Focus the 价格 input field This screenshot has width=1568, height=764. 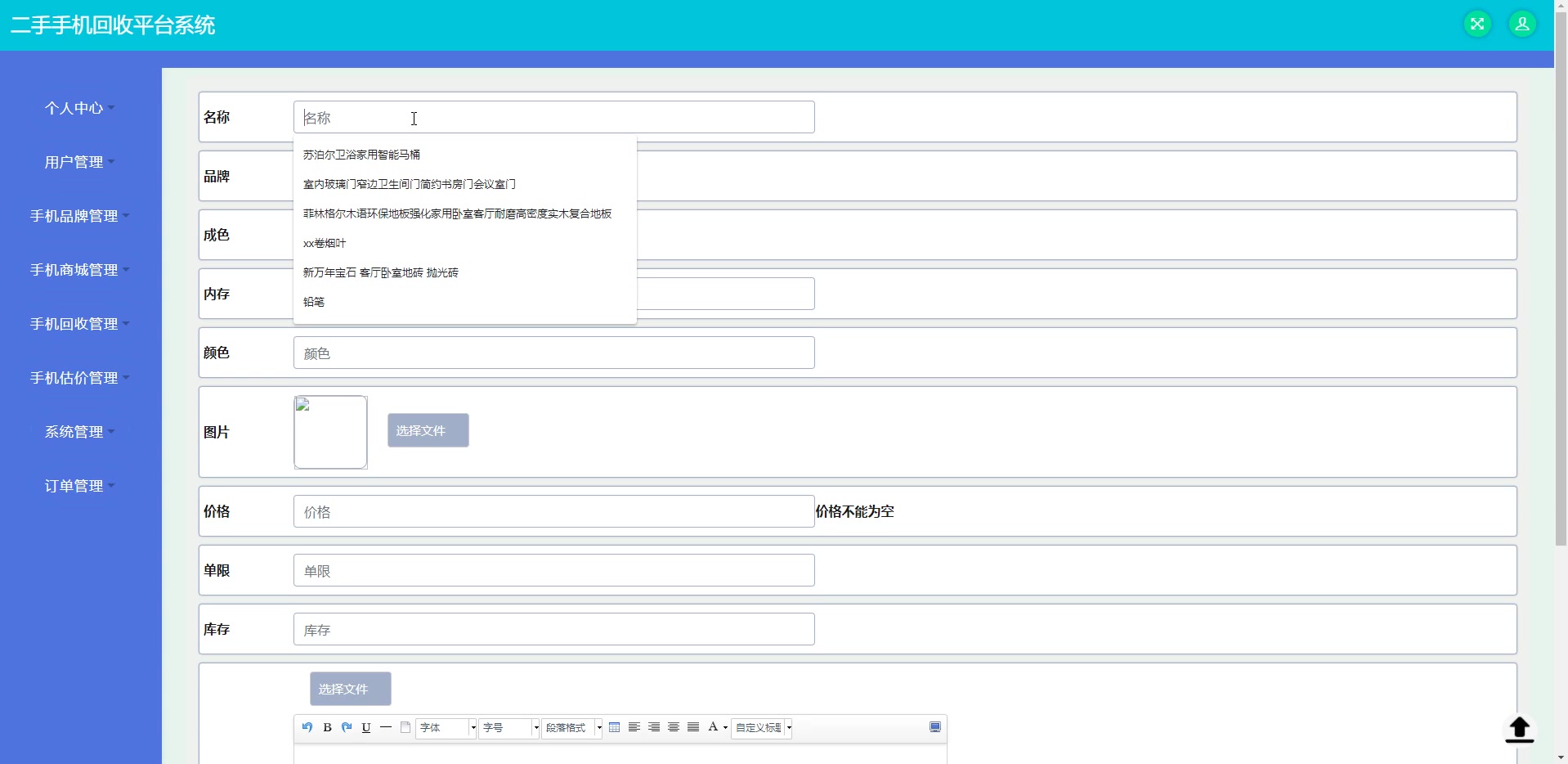pyautogui.click(x=554, y=511)
